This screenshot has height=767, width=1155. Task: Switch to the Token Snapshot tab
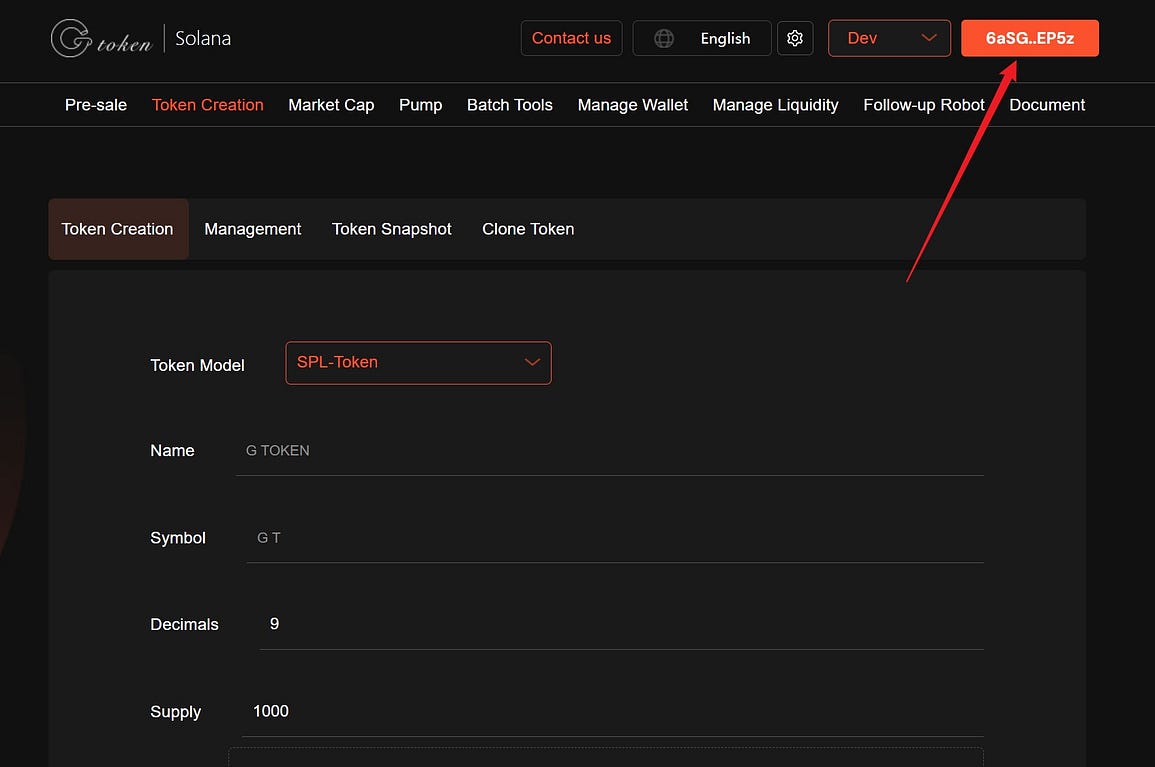[x=391, y=229]
